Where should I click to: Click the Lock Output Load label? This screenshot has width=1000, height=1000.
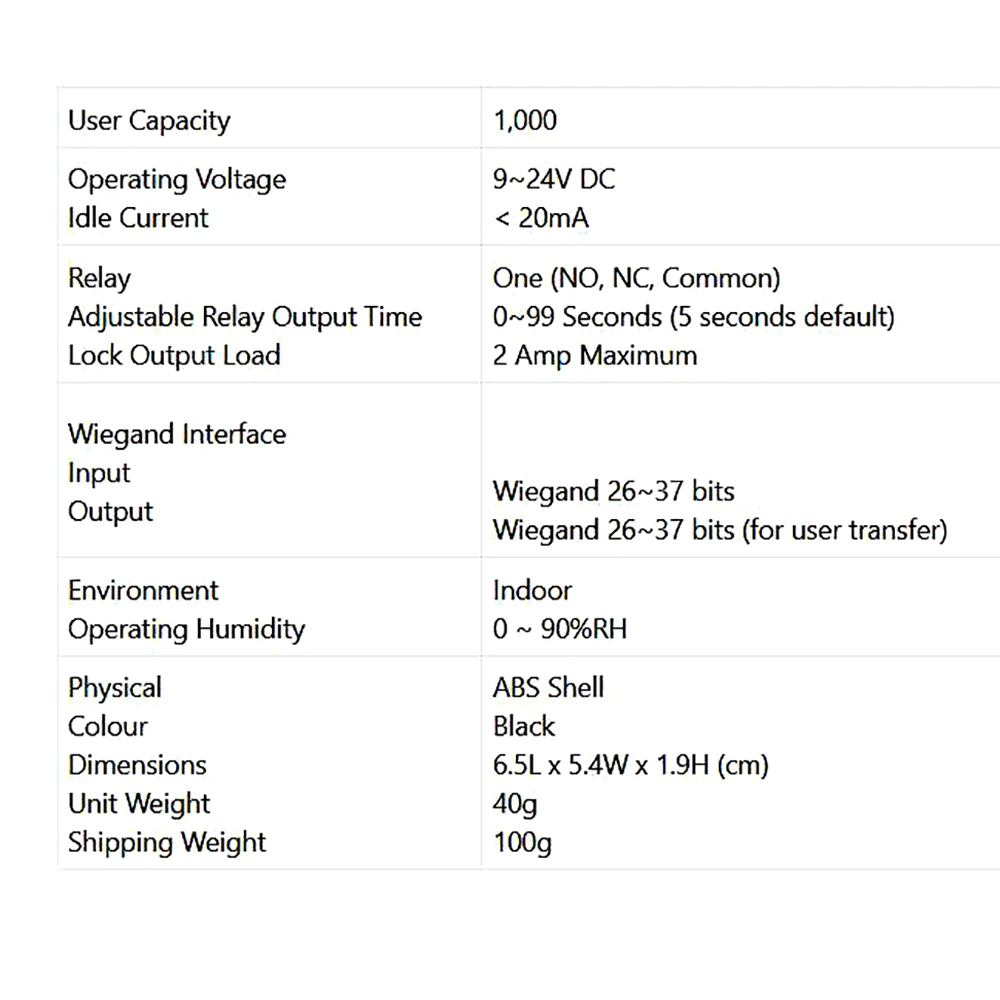[x=174, y=355]
